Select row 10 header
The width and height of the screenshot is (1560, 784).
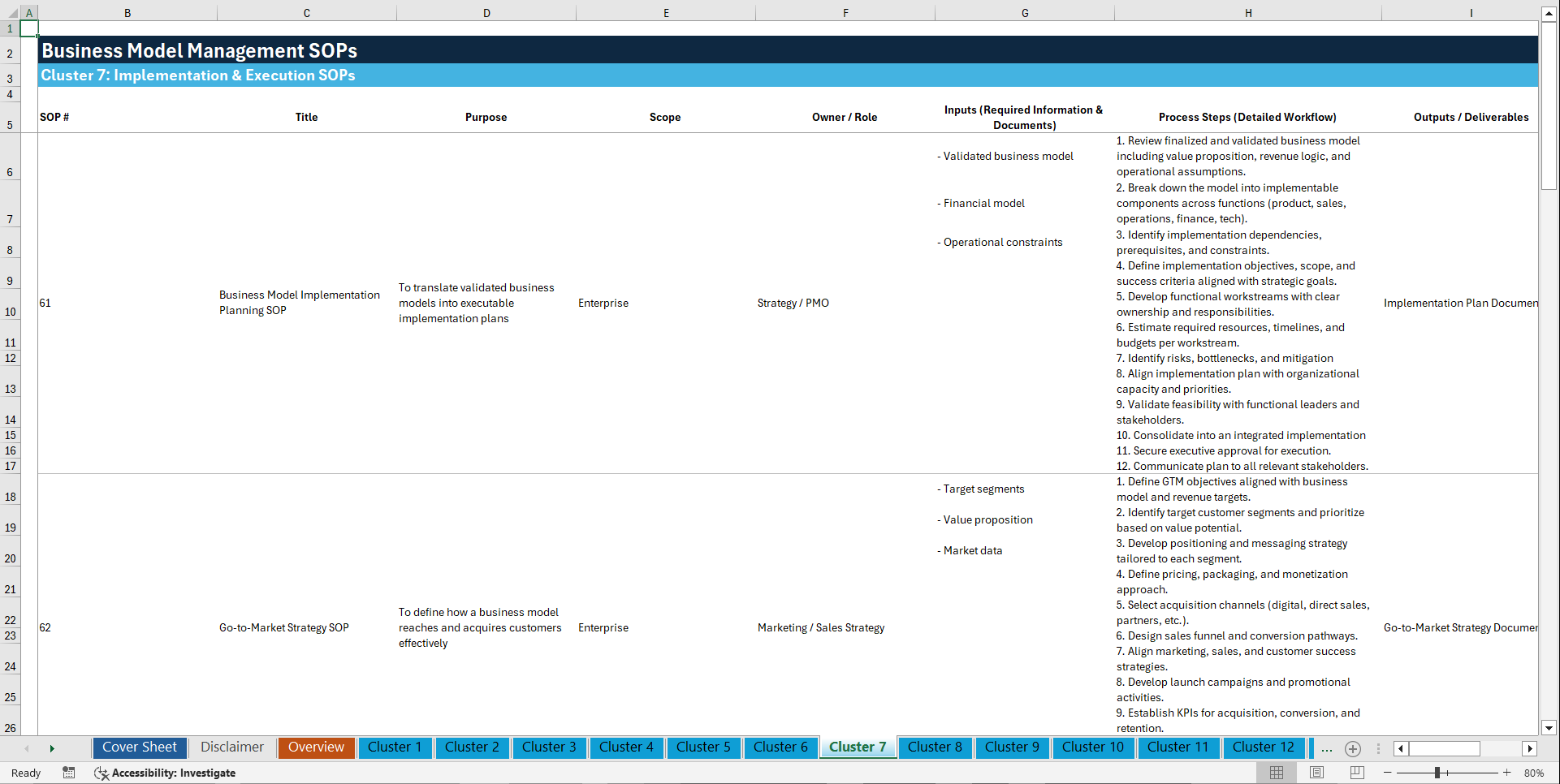[x=10, y=305]
